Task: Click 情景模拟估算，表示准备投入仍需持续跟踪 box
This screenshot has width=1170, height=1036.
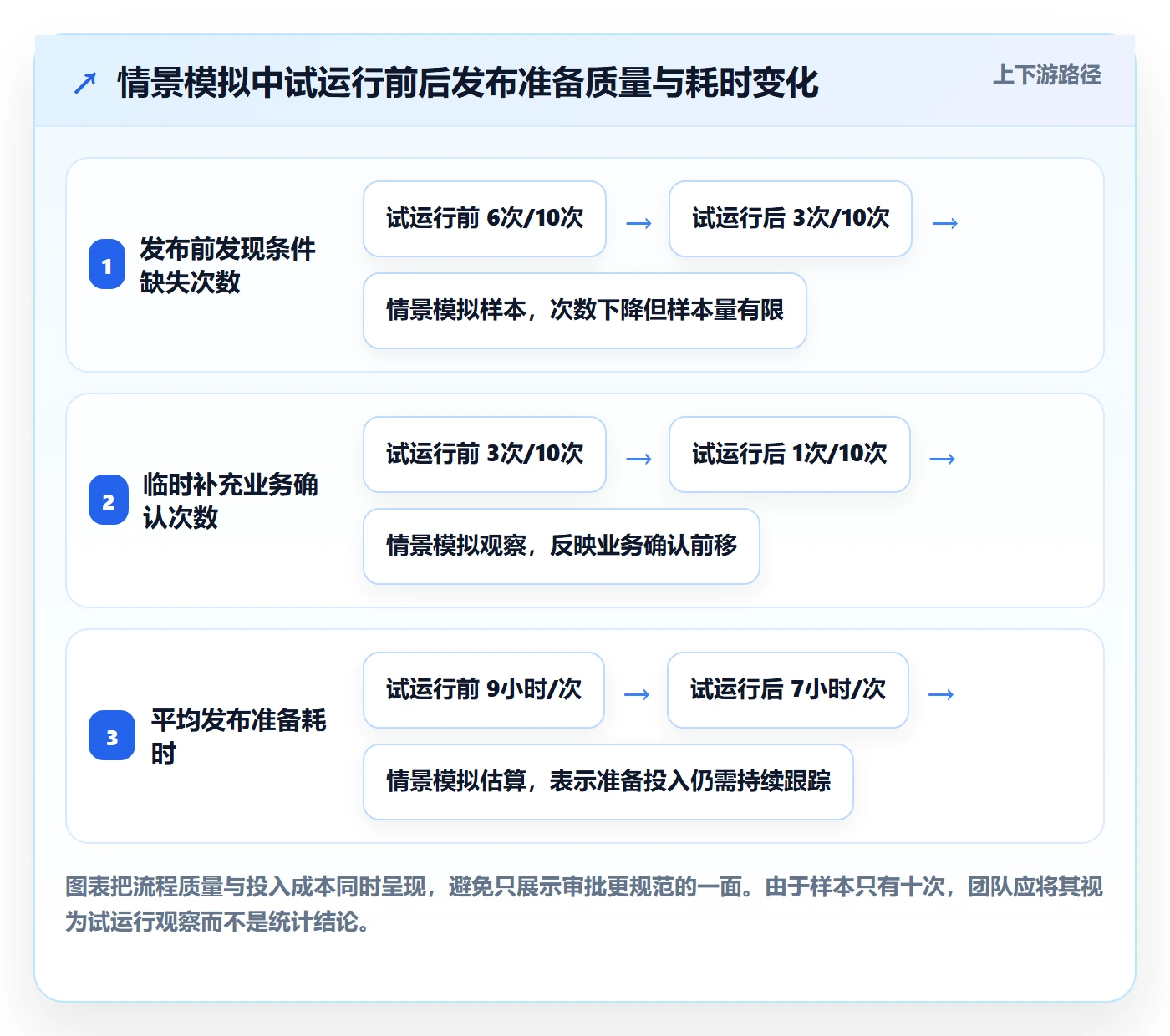Action: 608,782
